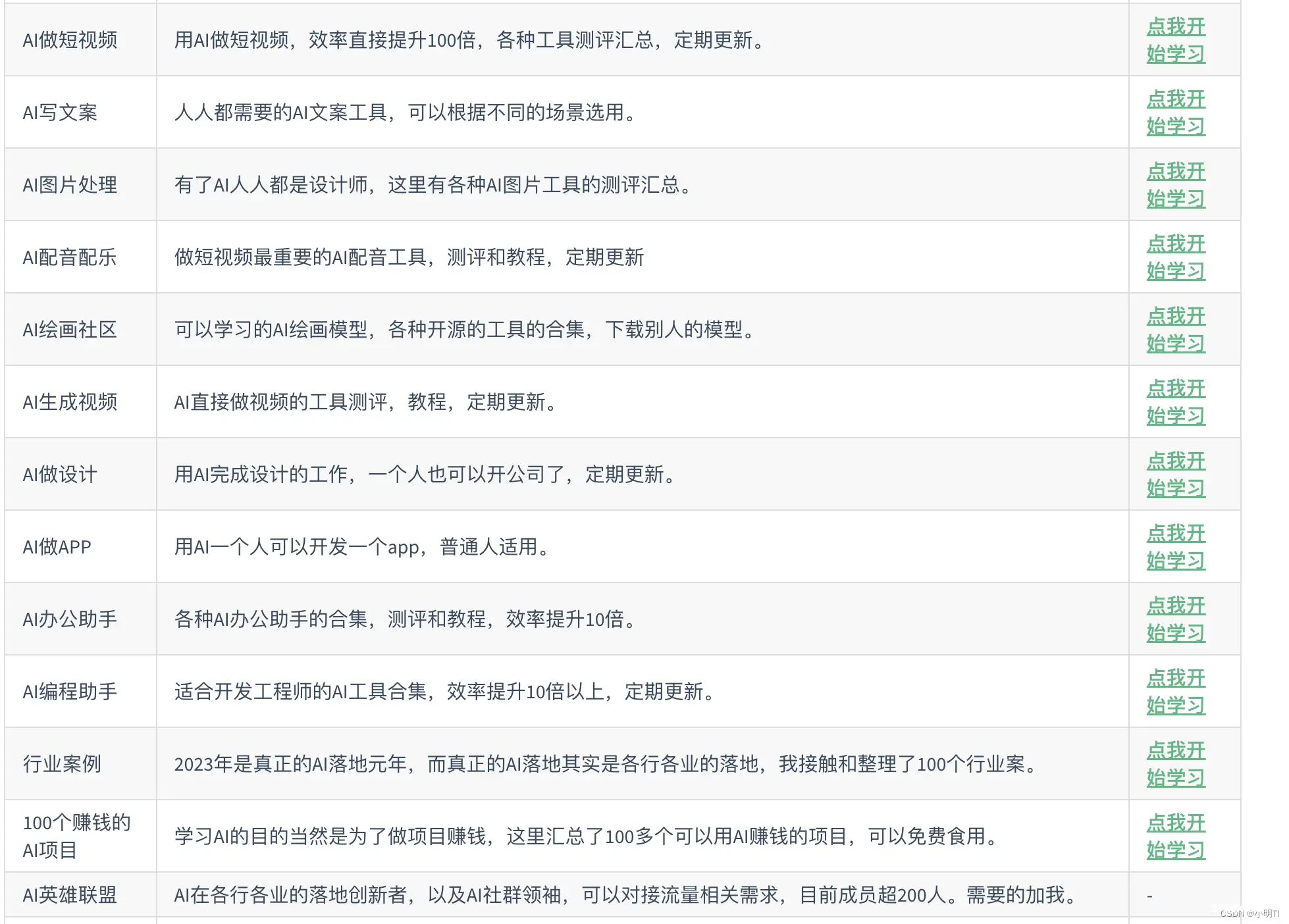1289x924 pixels.
Task: Open the 点我开始学习 link in the AI做短视频 row
Action: [1176, 40]
